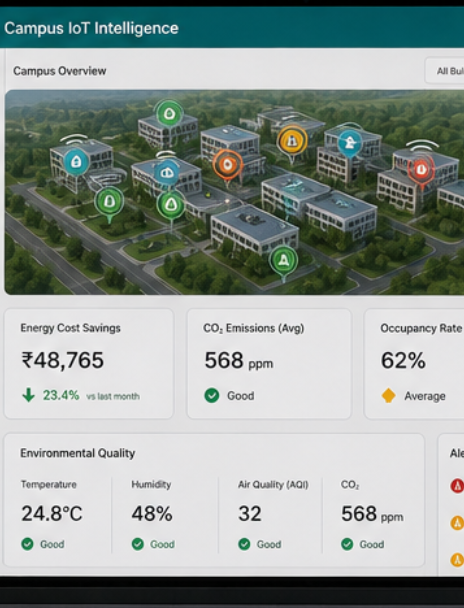Click the red alert icon in the Alerts panel
The height and width of the screenshot is (608, 464).
coord(457,486)
